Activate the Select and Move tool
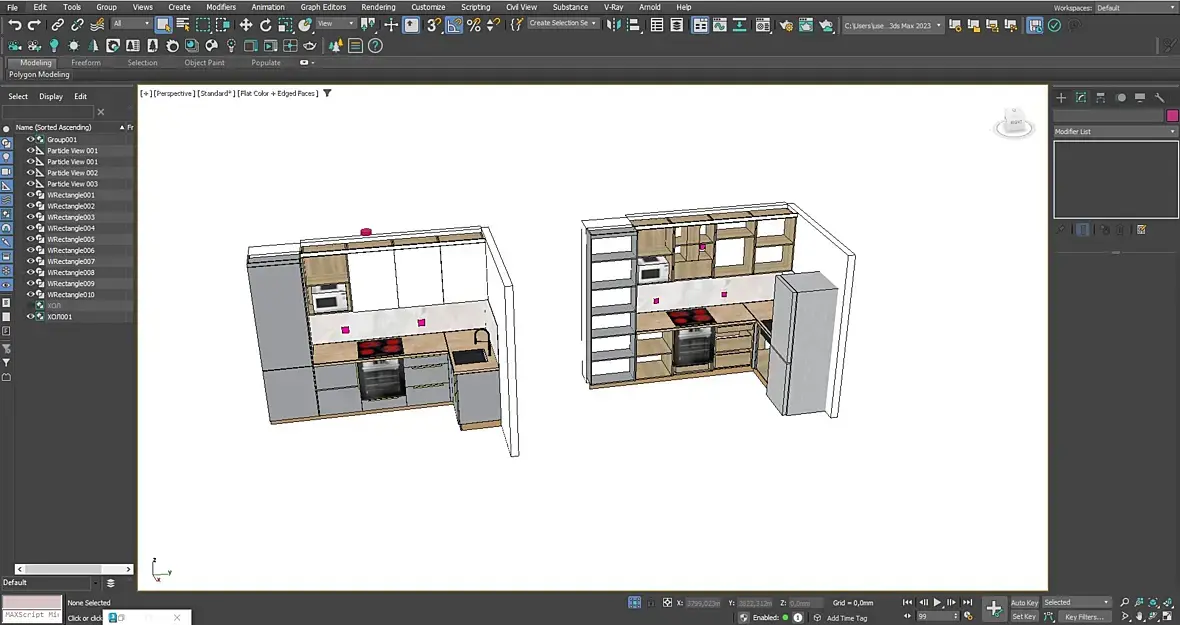1180x625 pixels. [x=246, y=25]
